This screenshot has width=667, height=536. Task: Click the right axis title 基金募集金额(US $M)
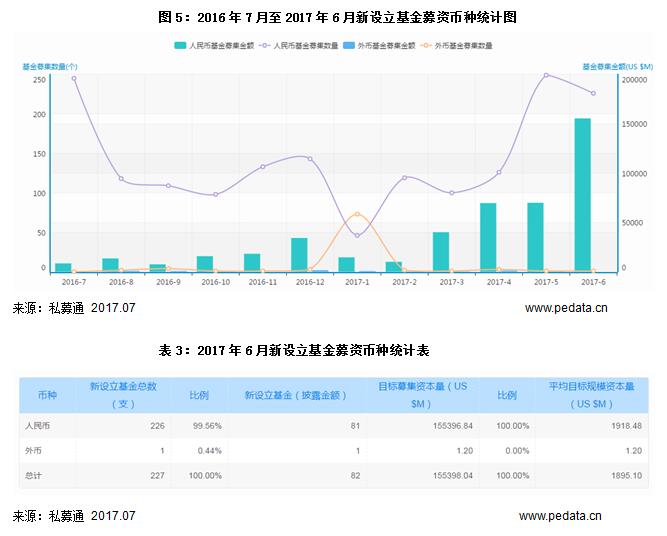(618, 66)
